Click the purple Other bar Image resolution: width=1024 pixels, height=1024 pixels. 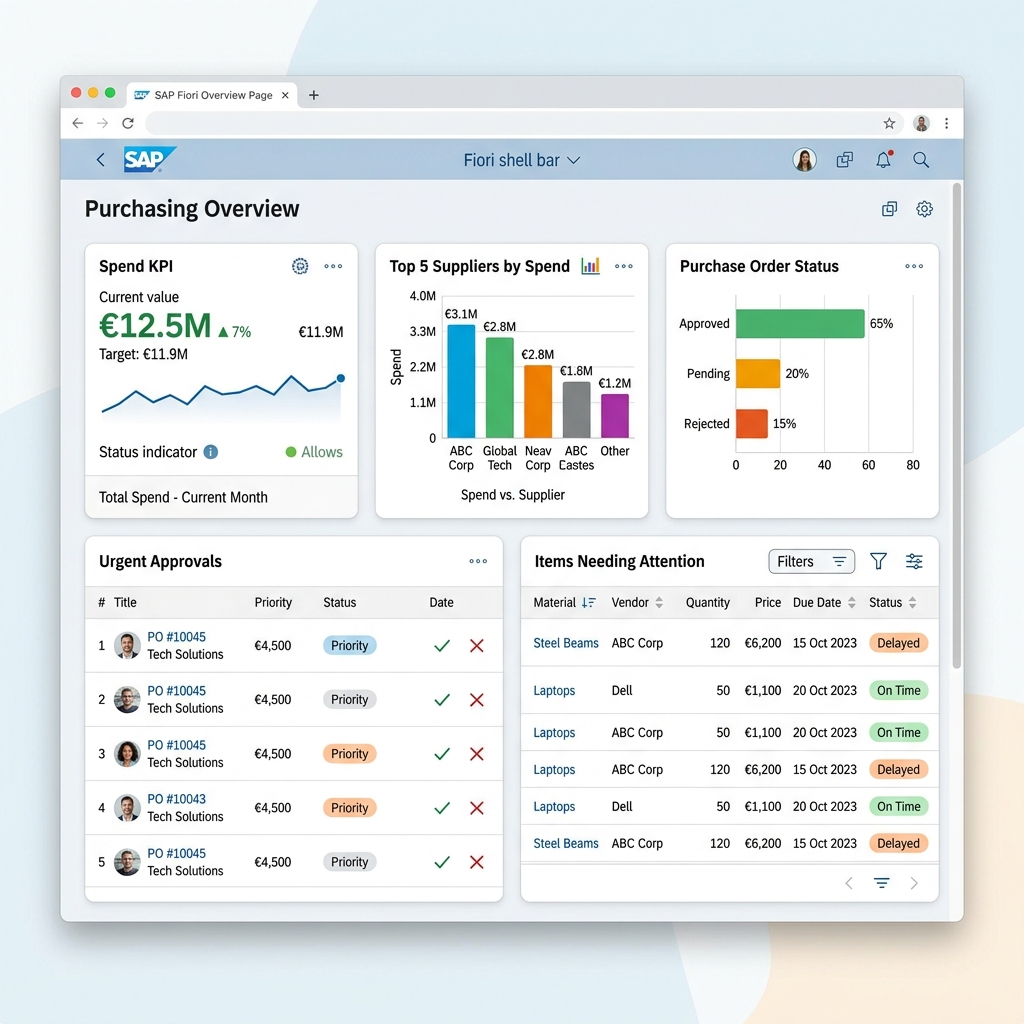[x=615, y=415]
